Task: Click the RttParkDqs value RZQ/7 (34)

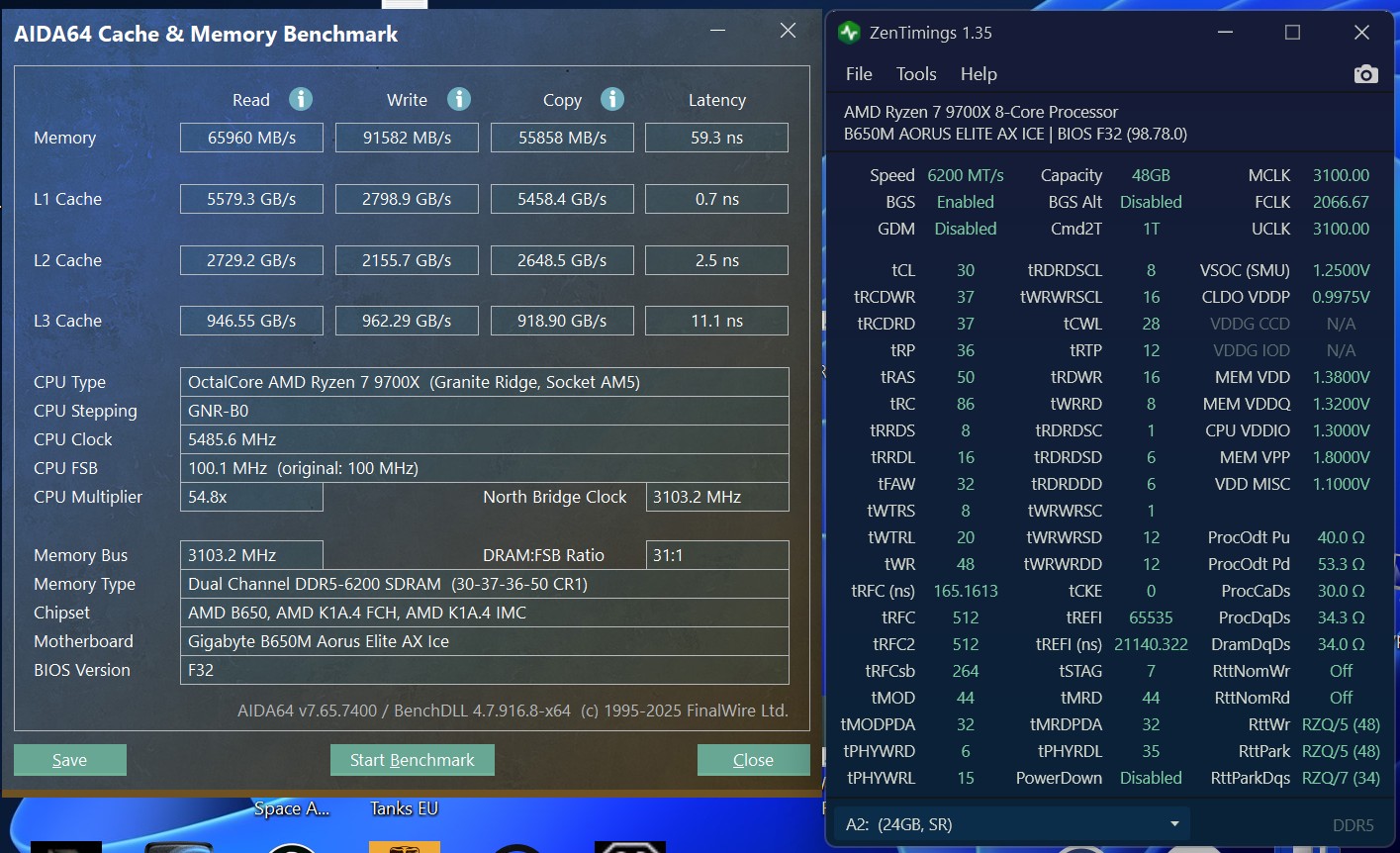Action: pos(1341,778)
